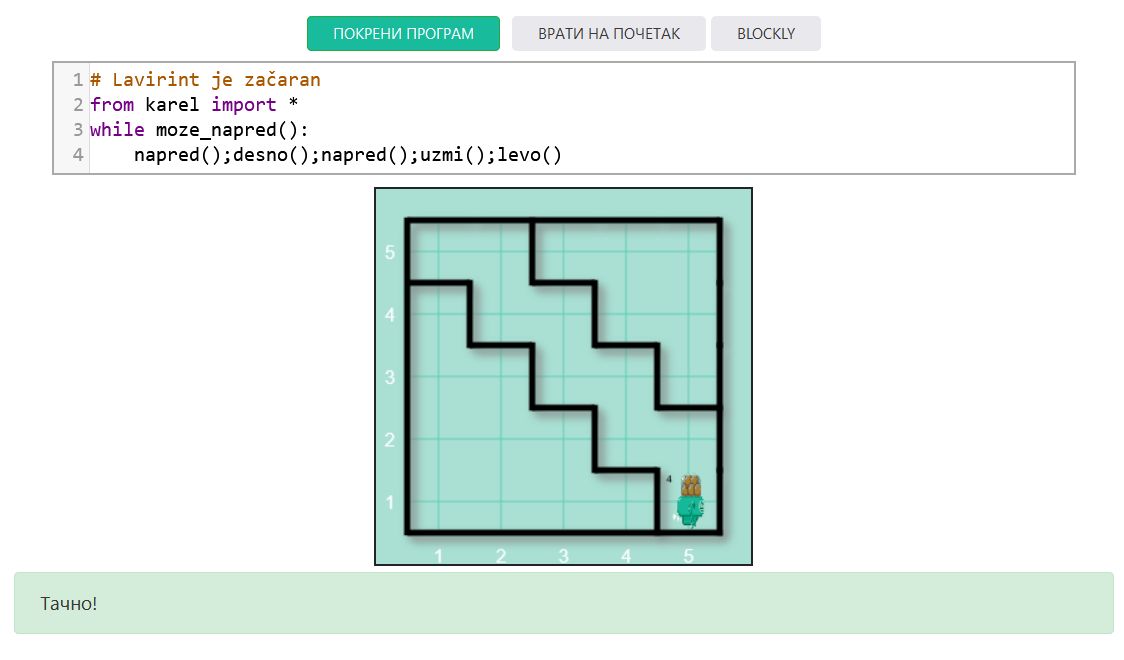Click line number 4 in the gutter
The image size is (1124, 660).
coord(77,155)
